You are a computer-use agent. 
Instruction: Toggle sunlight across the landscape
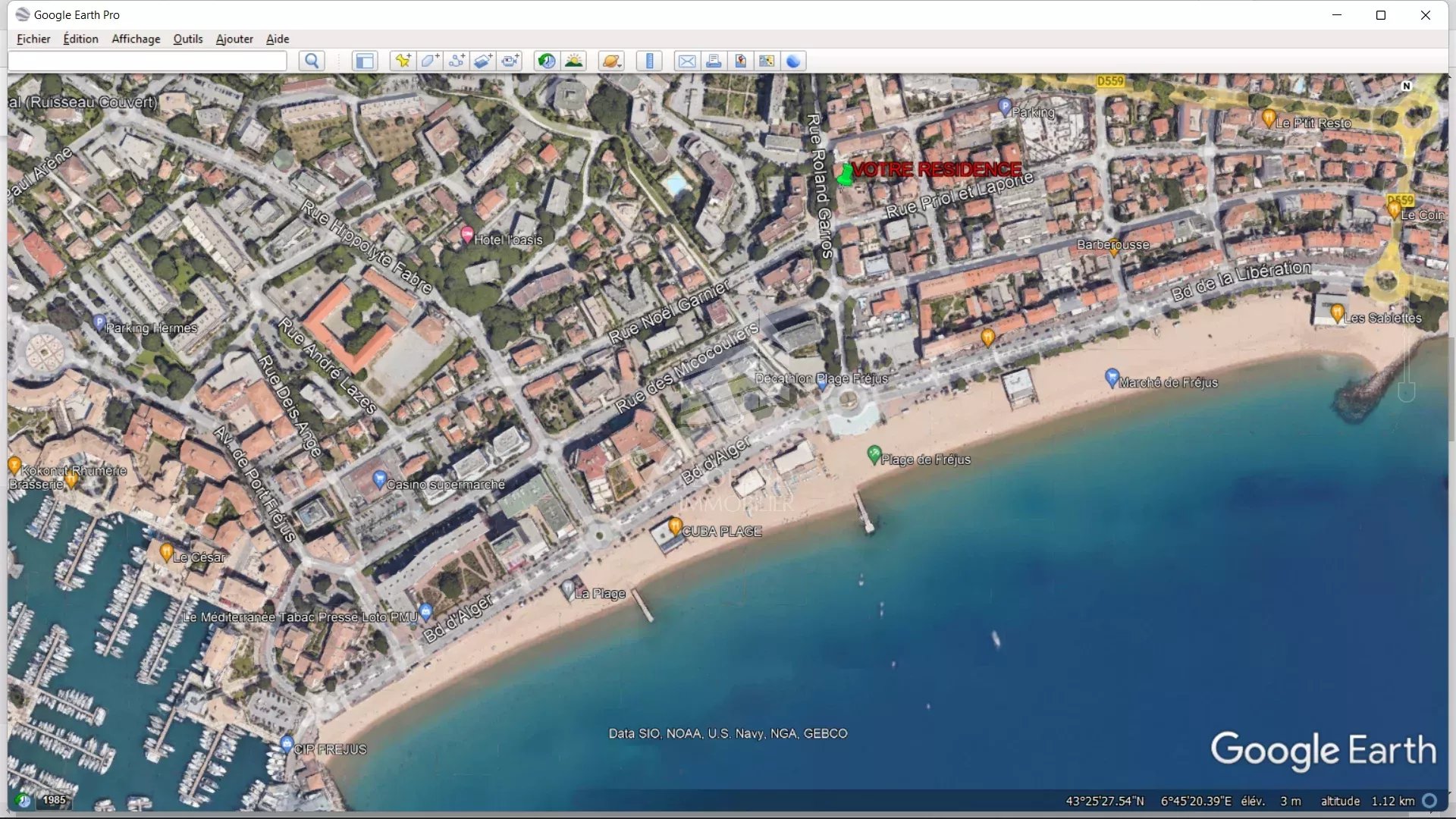(x=574, y=61)
